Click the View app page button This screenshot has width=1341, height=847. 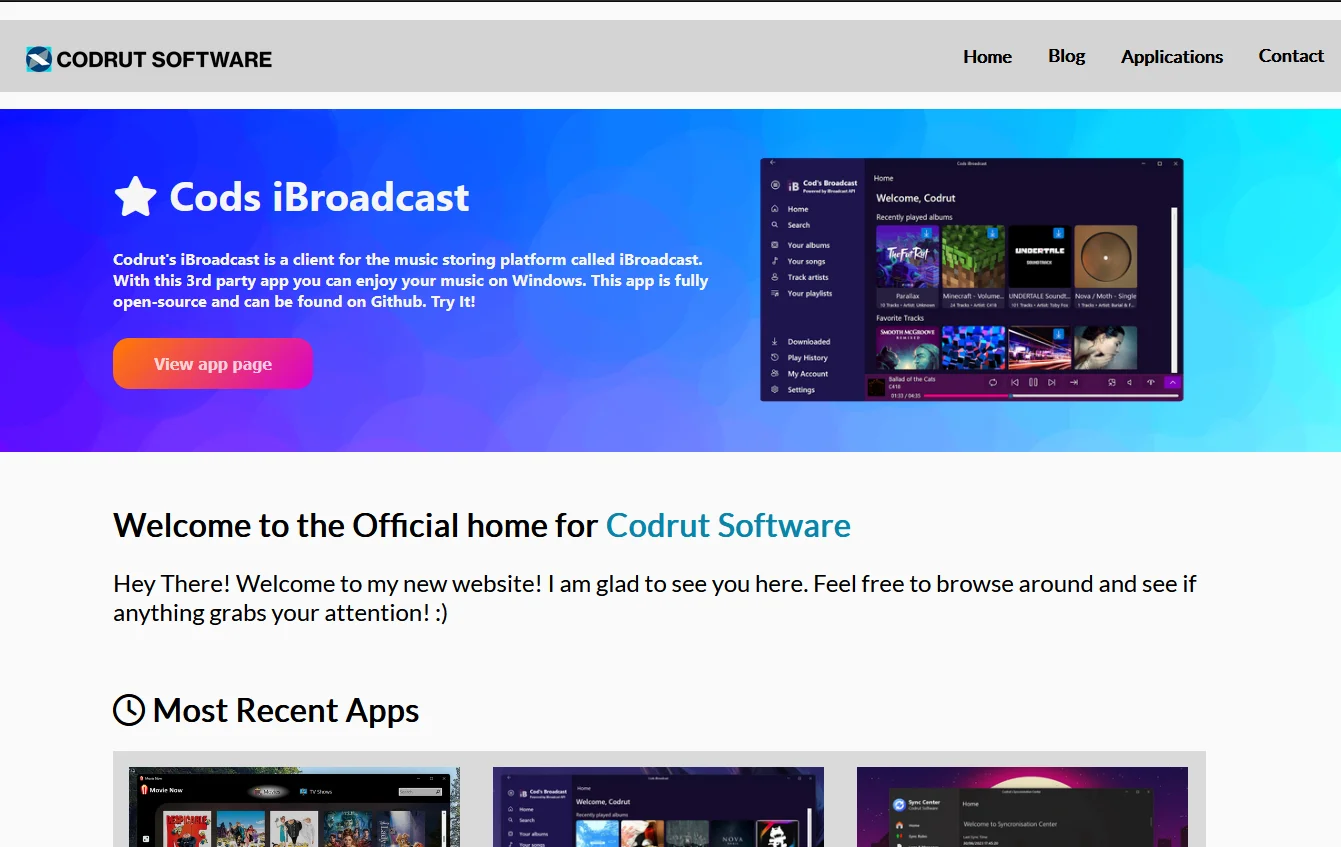[213, 364]
